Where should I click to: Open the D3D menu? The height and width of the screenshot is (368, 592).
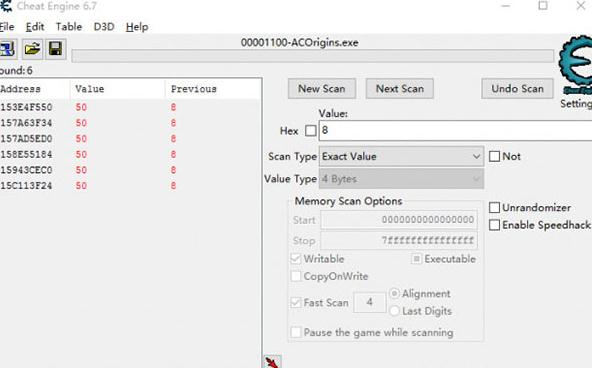click(104, 27)
